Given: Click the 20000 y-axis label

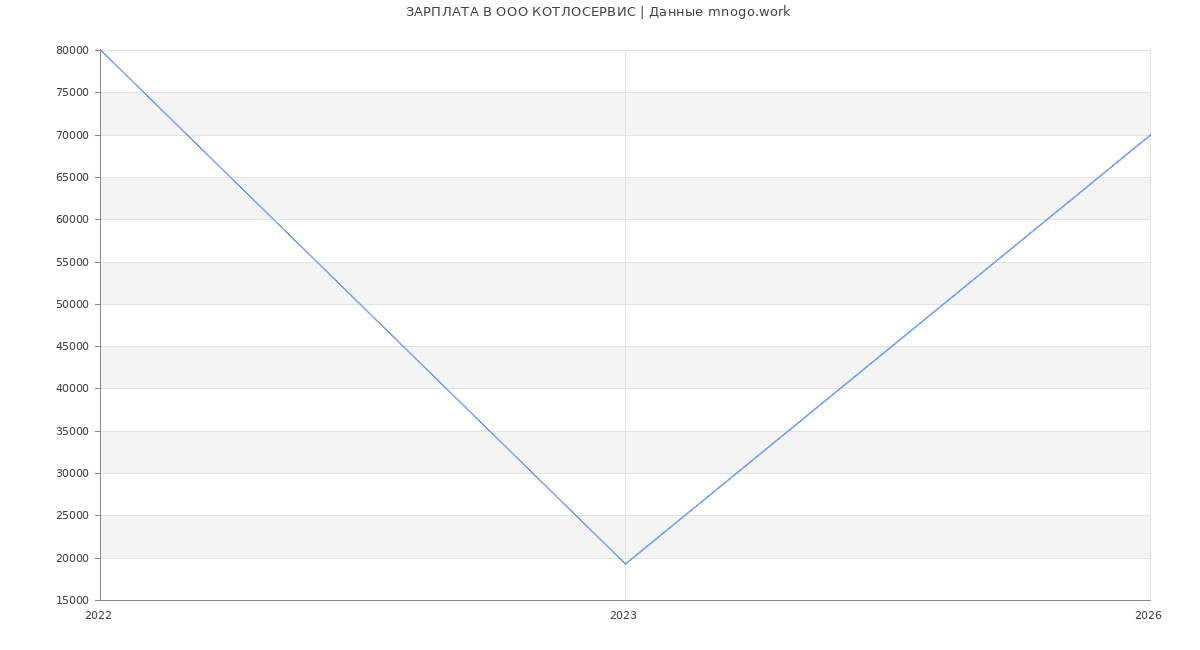Looking at the screenshot, I should click(x=72, y=558).
